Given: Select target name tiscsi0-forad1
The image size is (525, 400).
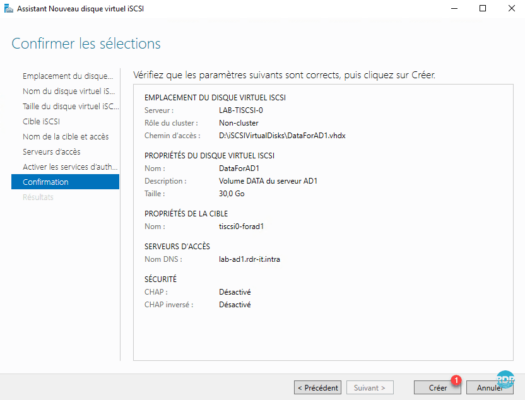Looking at the screenshot, I should pyautogui.click(x=241, y=226).
